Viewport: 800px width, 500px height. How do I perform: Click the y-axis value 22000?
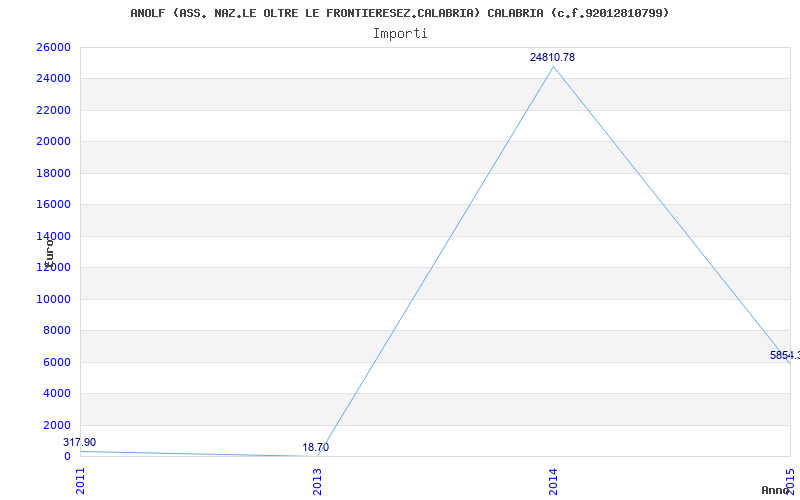point(53,110)
